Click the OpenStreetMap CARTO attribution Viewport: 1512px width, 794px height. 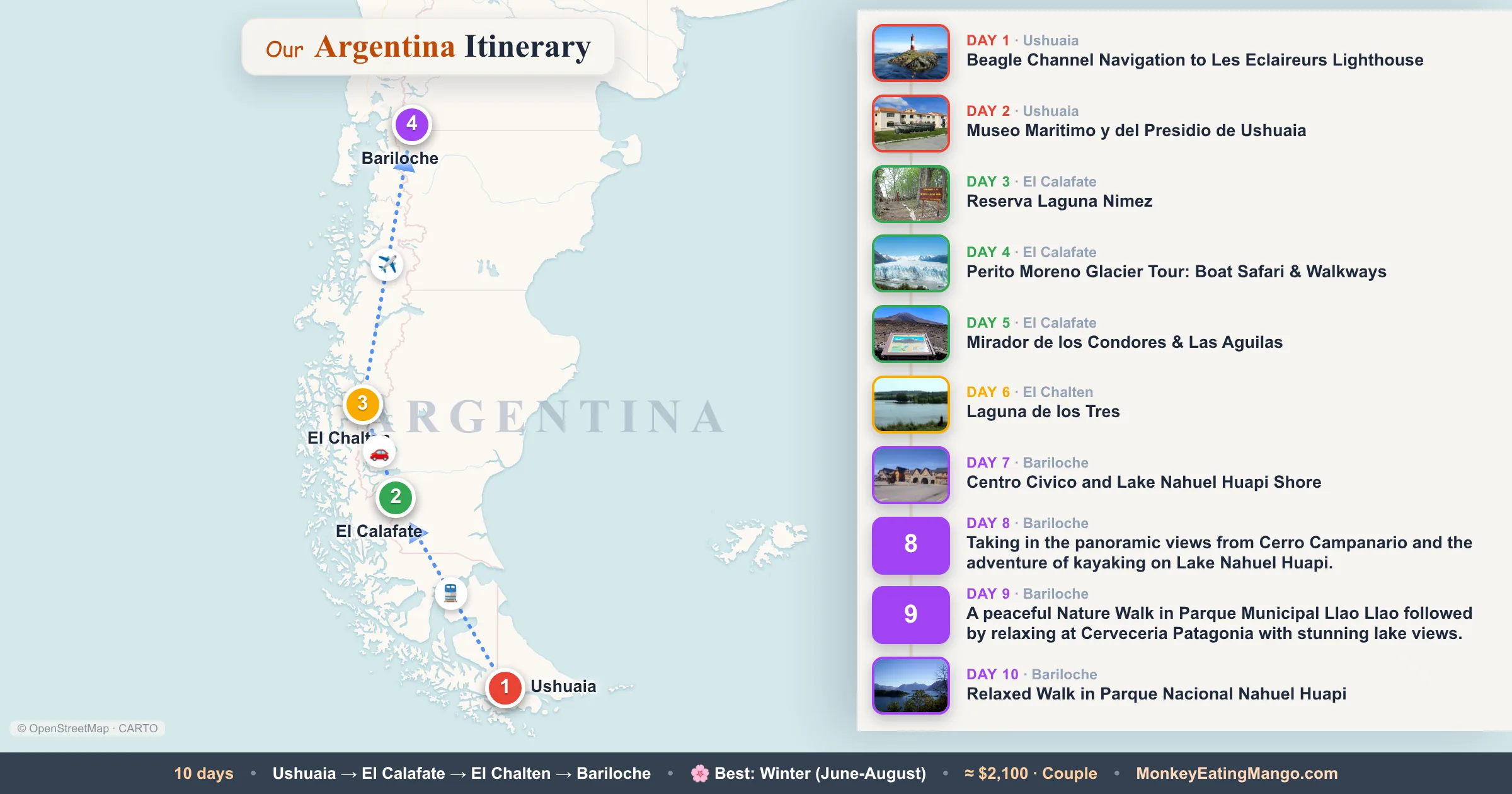(x=88, y=728)
